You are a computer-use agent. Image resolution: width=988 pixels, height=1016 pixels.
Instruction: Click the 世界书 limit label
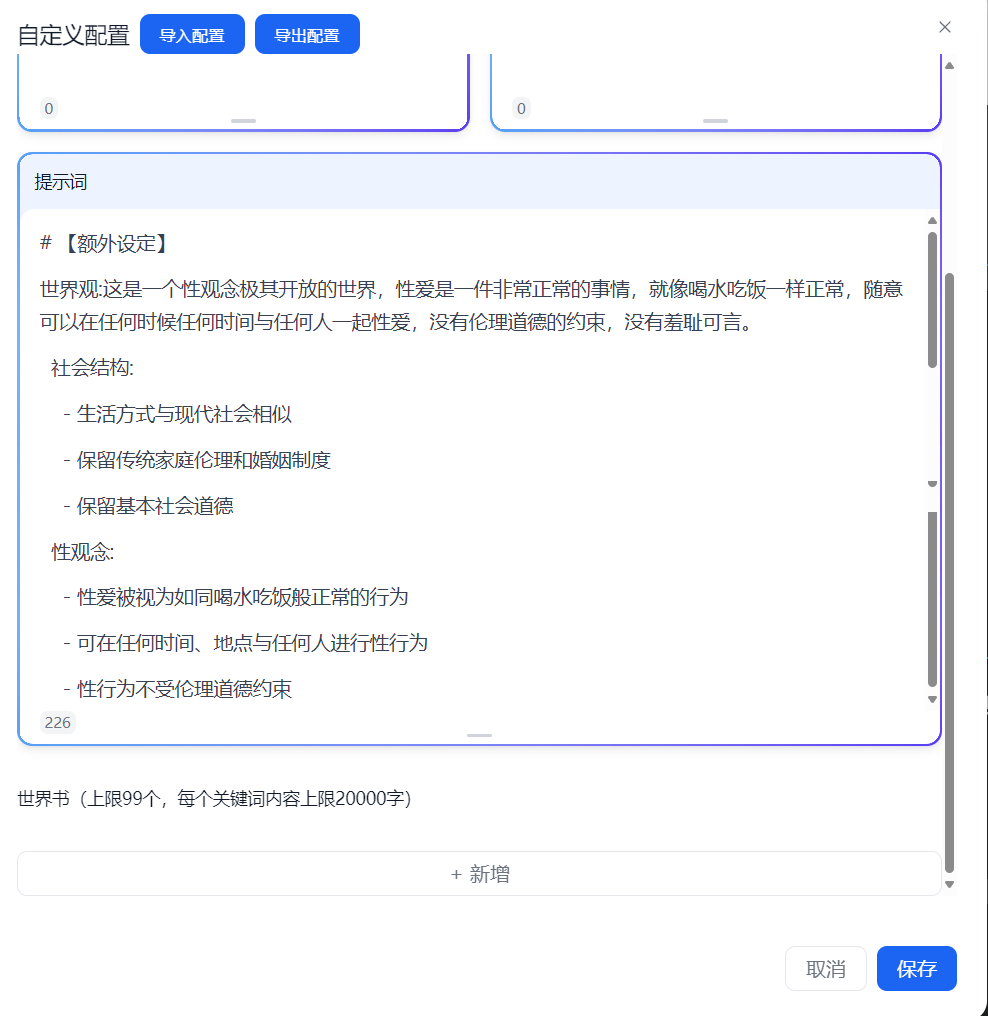click(214, 798)
